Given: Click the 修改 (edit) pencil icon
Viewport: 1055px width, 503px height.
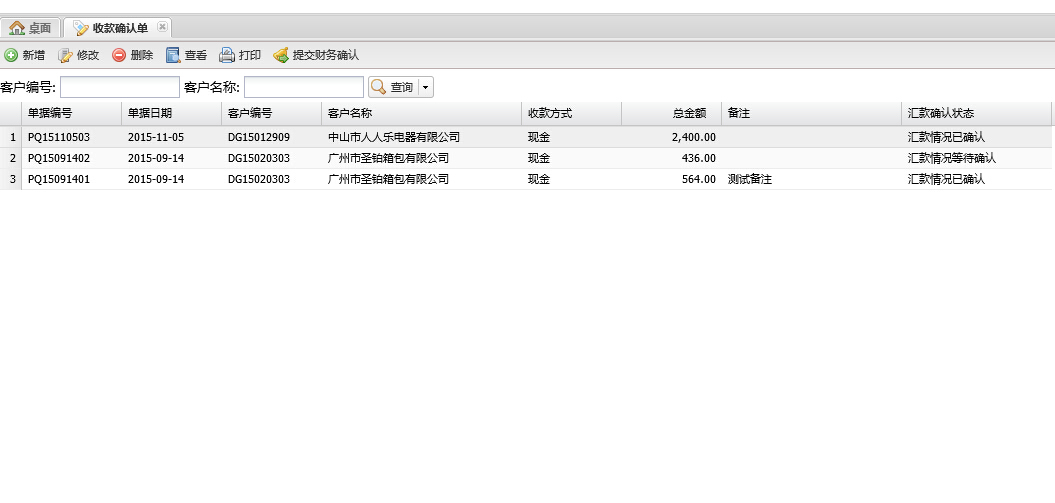Looking at the screenshot, I should pyautogui.click(x=66, y=55).
